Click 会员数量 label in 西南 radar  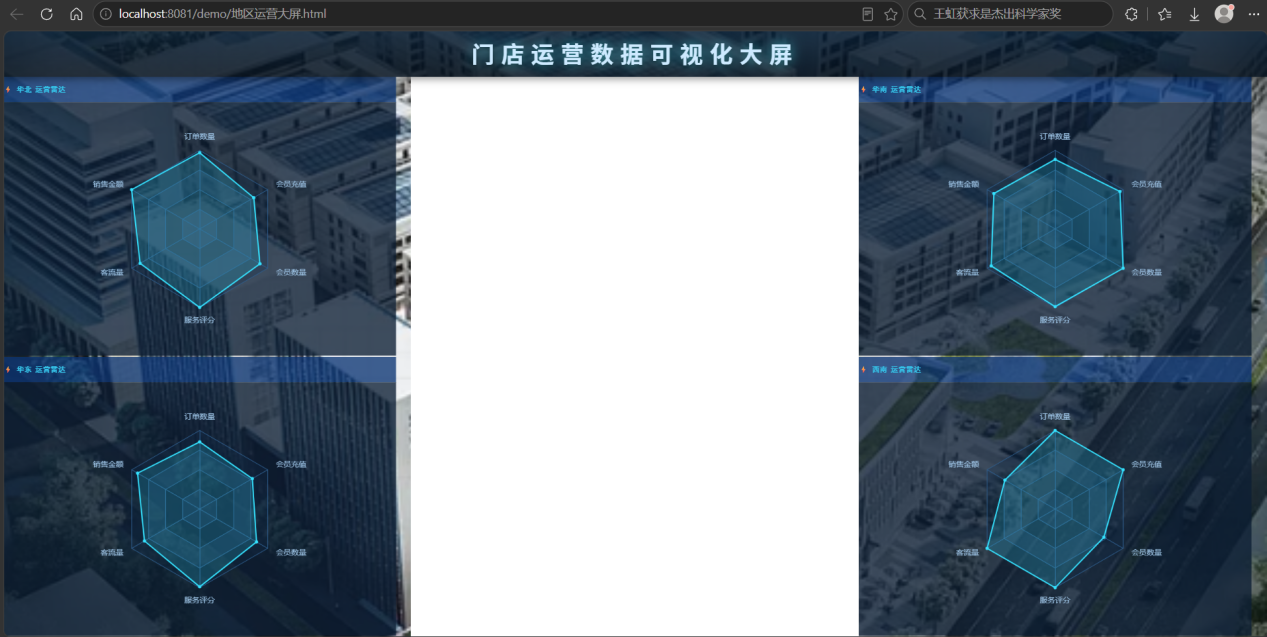tap(1147, 552)
